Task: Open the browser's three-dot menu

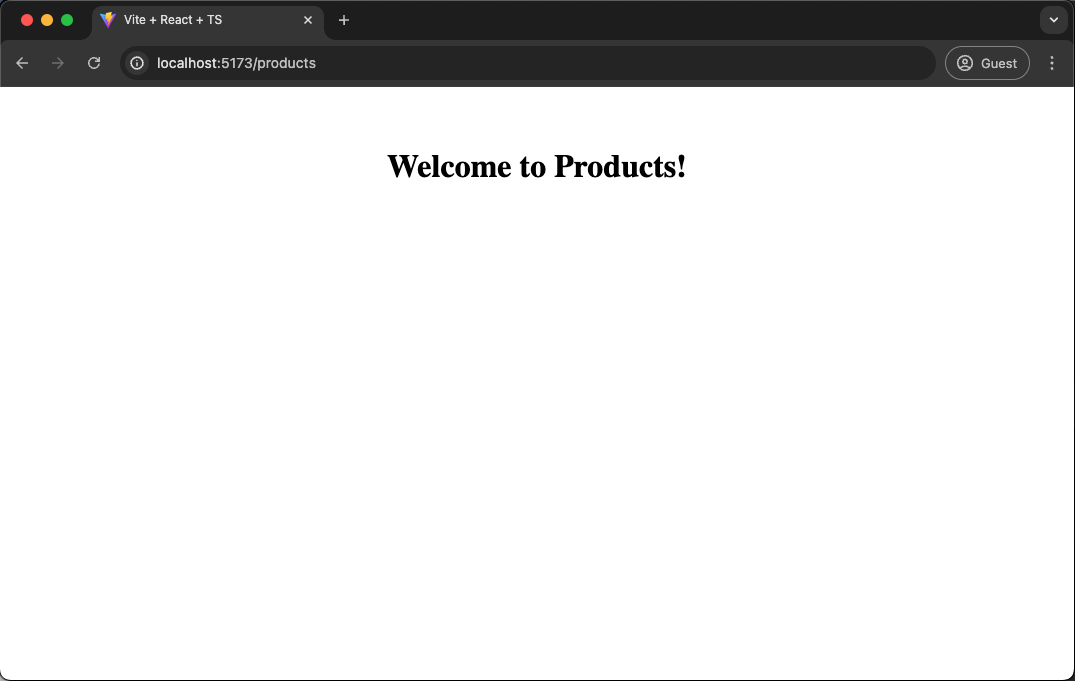Action: point(1051,62)
